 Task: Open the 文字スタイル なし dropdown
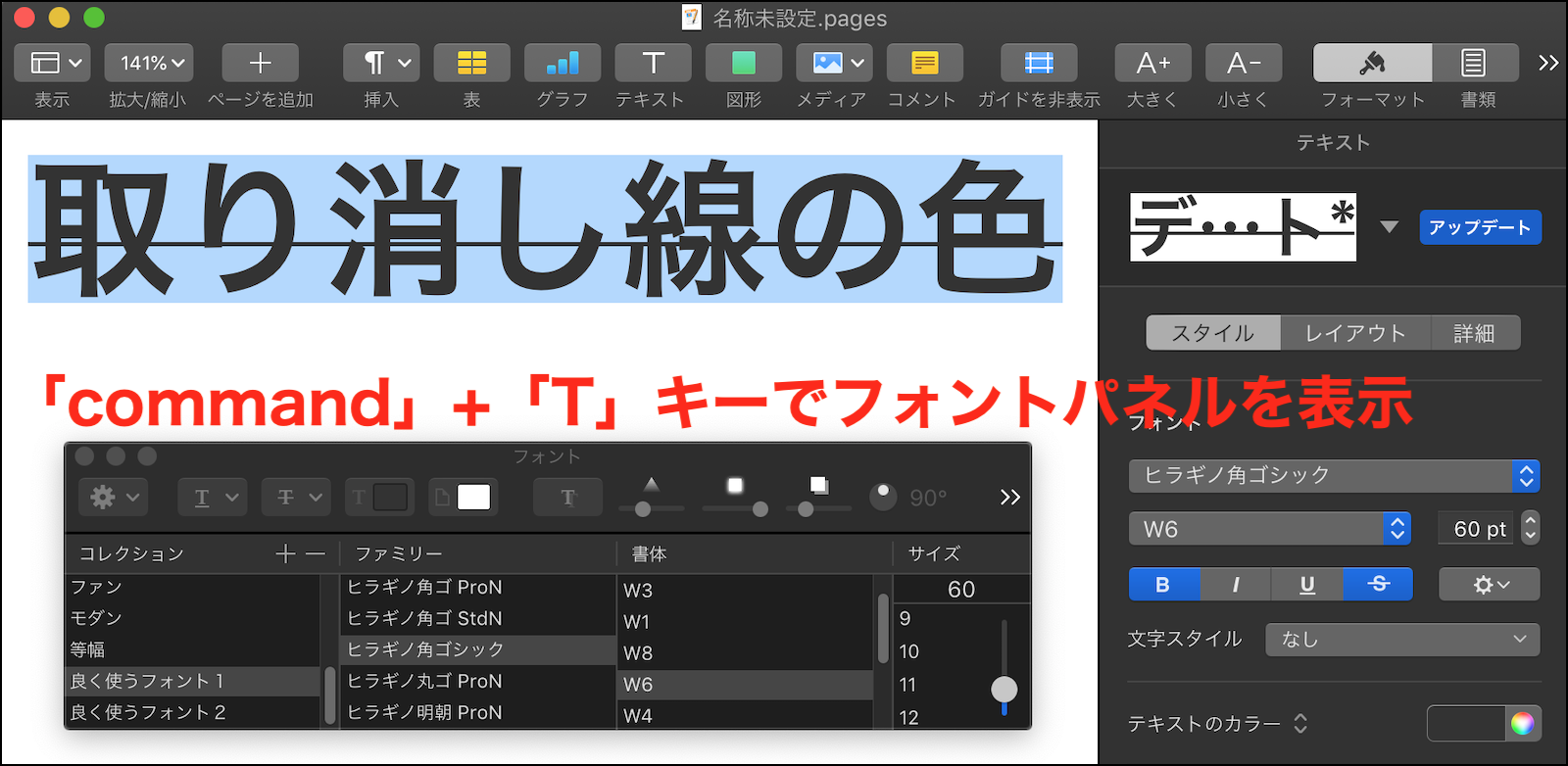[1401, 640]
